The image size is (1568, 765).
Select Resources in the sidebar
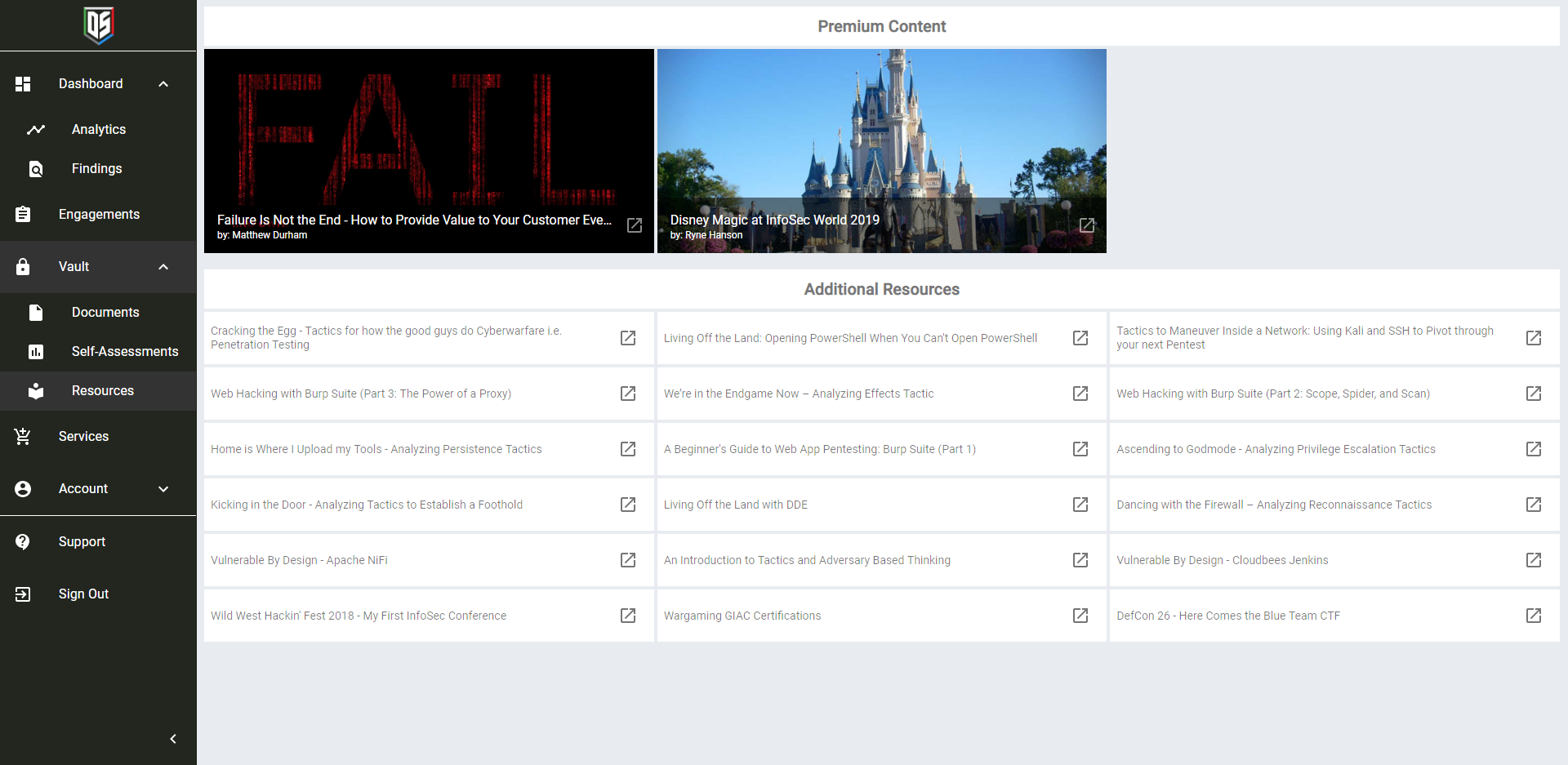pos(98,391)
